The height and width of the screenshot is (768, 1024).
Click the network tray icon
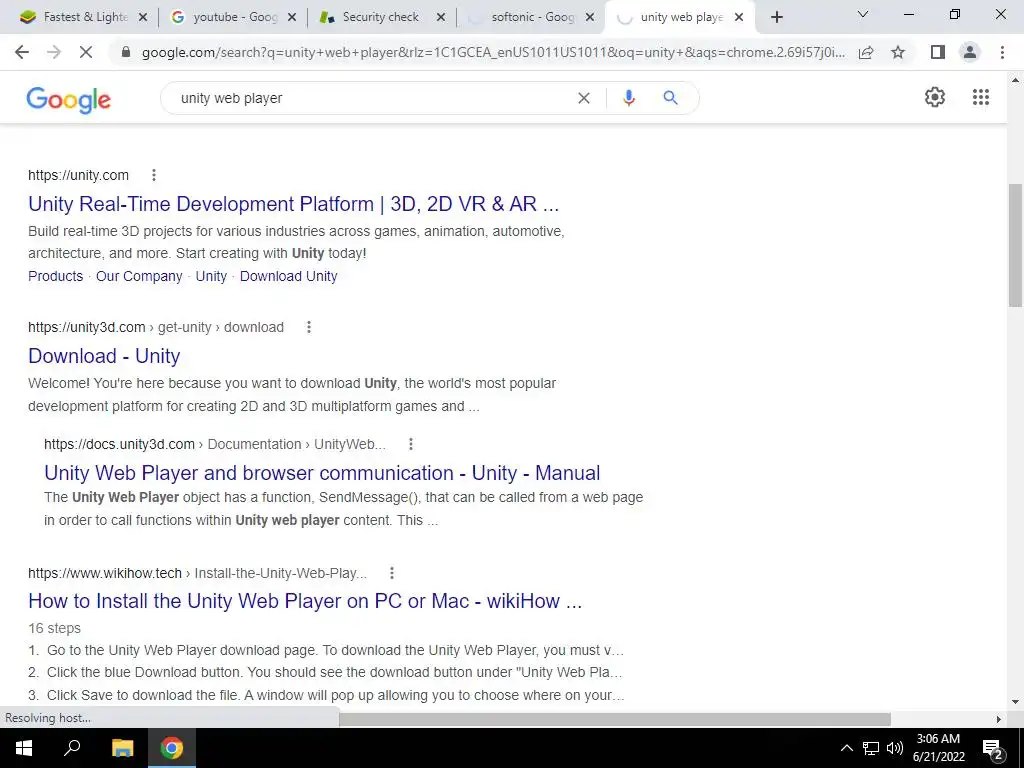pyautogui.click(x=871, y=748)
